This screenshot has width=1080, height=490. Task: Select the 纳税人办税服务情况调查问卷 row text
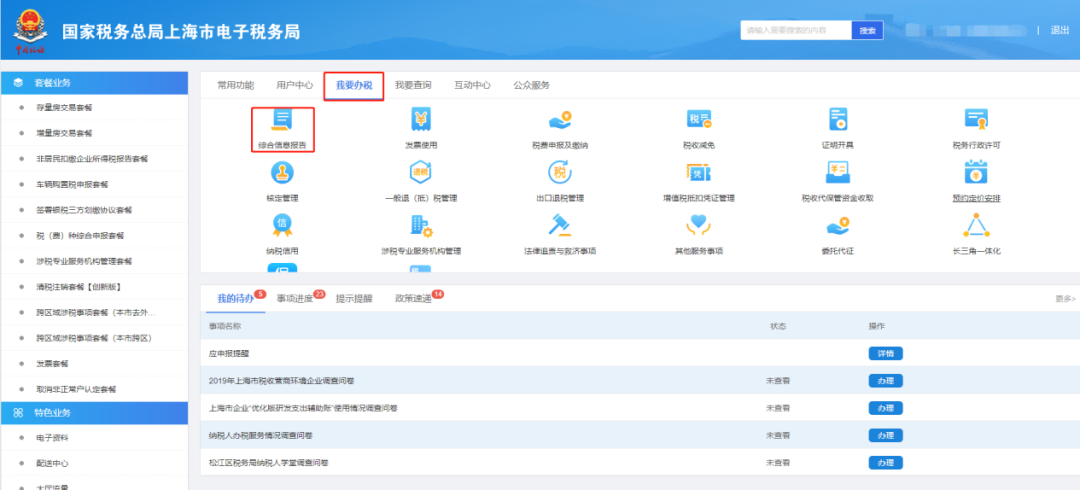coord(262,436)
